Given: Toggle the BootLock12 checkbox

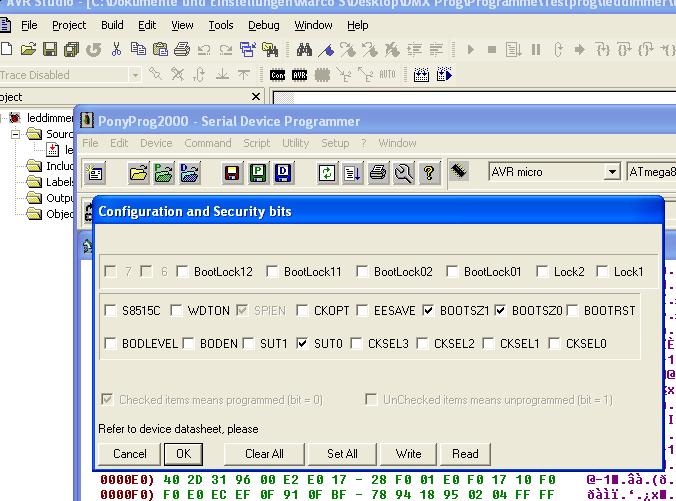Looking at the screenshot, I should [182, 272].
